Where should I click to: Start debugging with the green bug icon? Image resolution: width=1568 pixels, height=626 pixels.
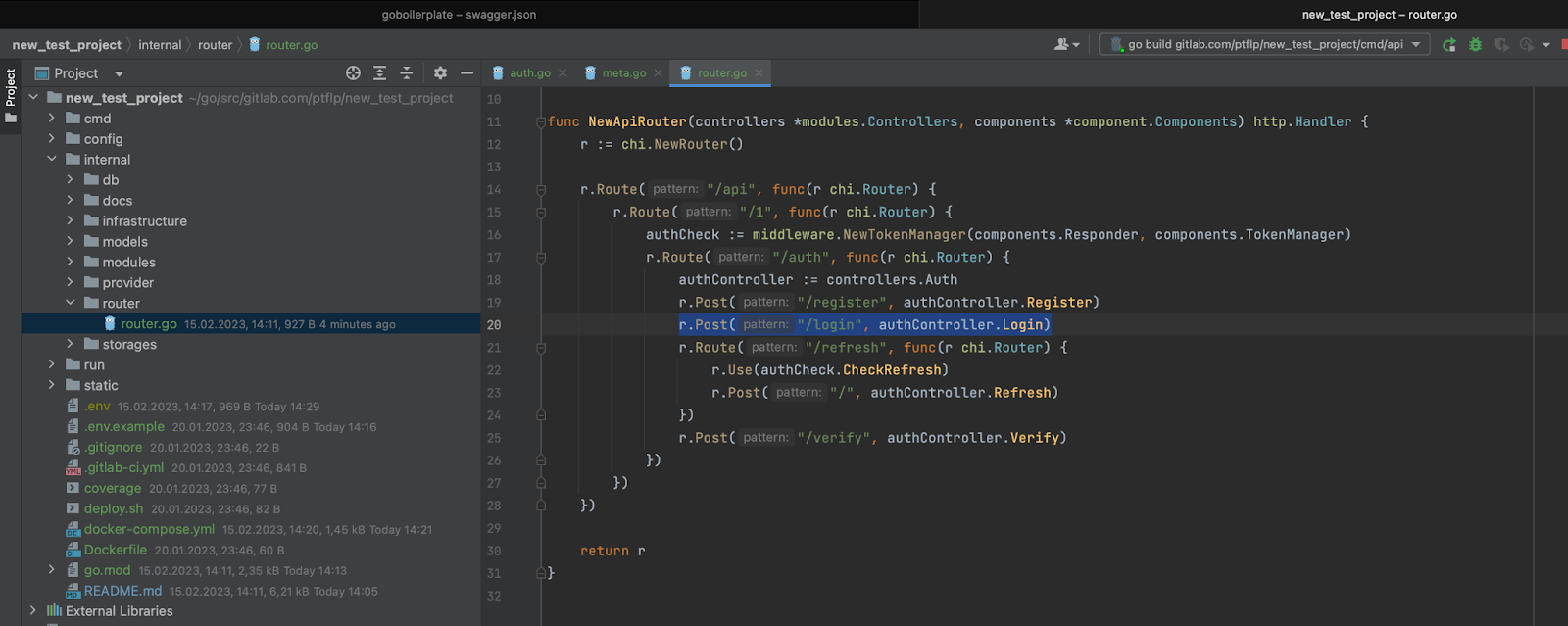click(x=1475, y=45)
